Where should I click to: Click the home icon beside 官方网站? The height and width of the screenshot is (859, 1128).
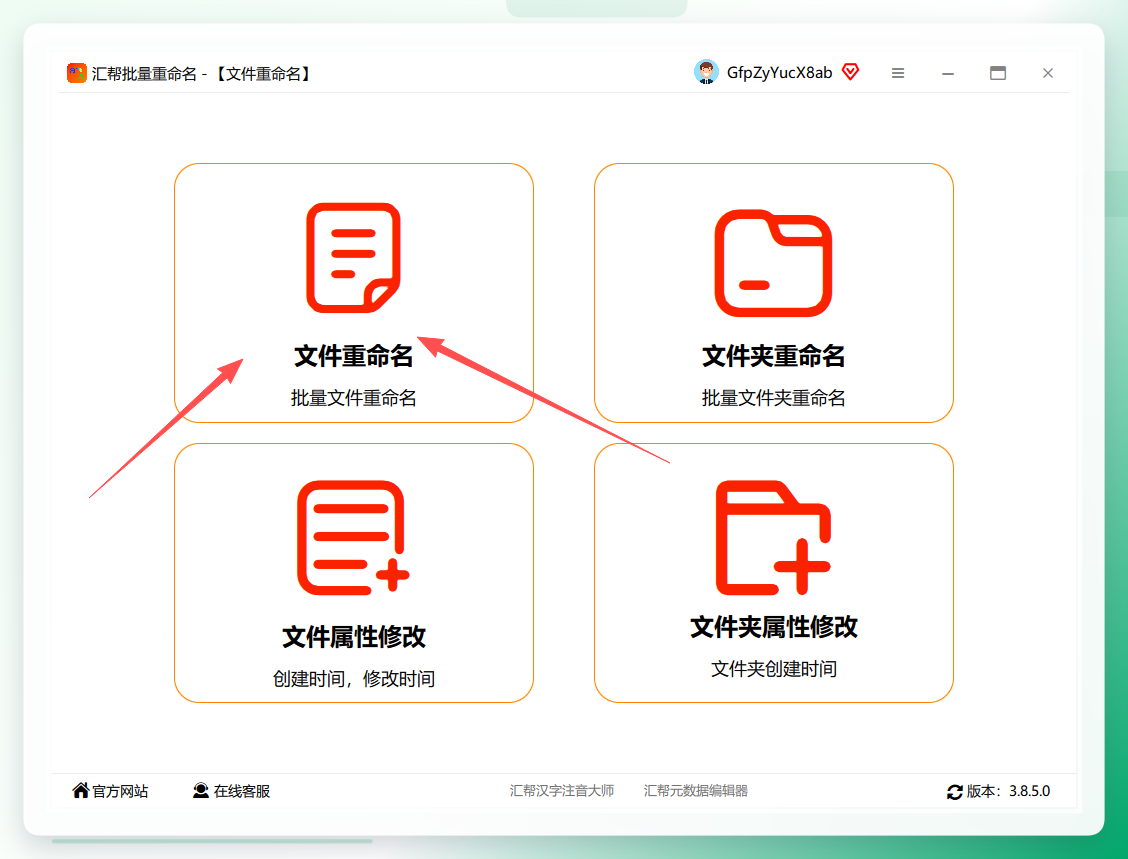[81, 791]
